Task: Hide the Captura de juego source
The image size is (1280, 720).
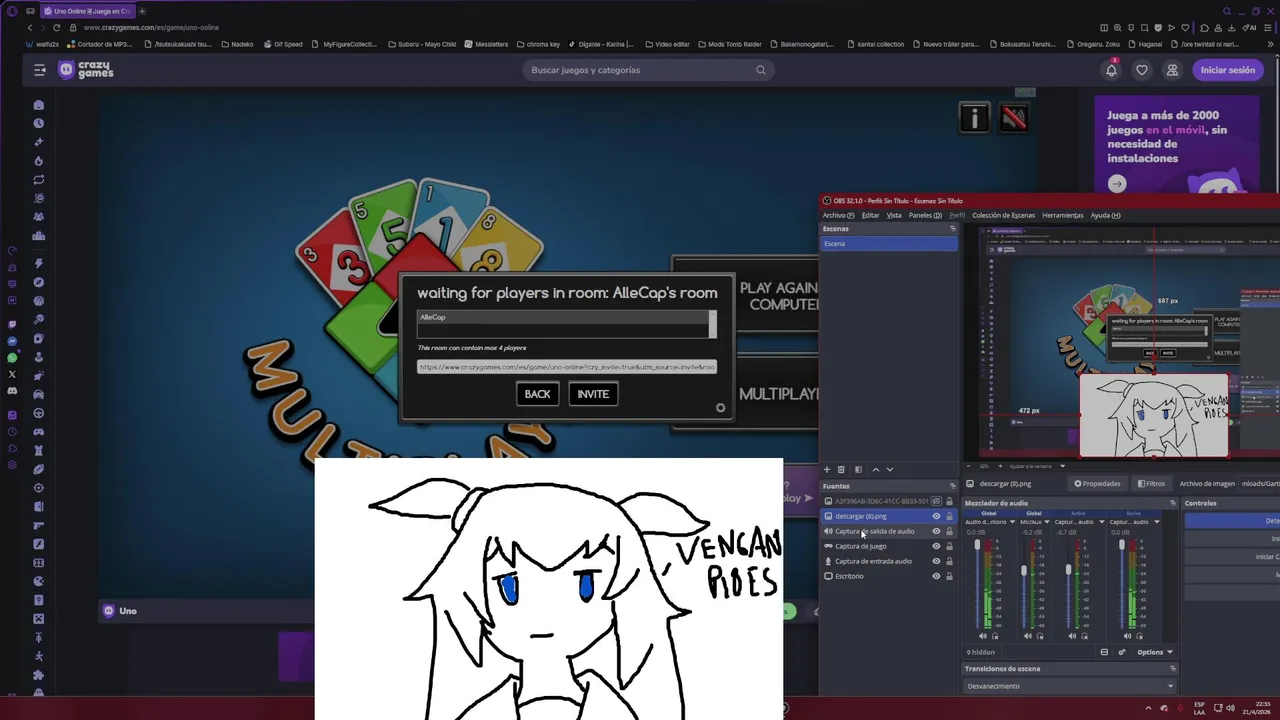Action: 936,546
